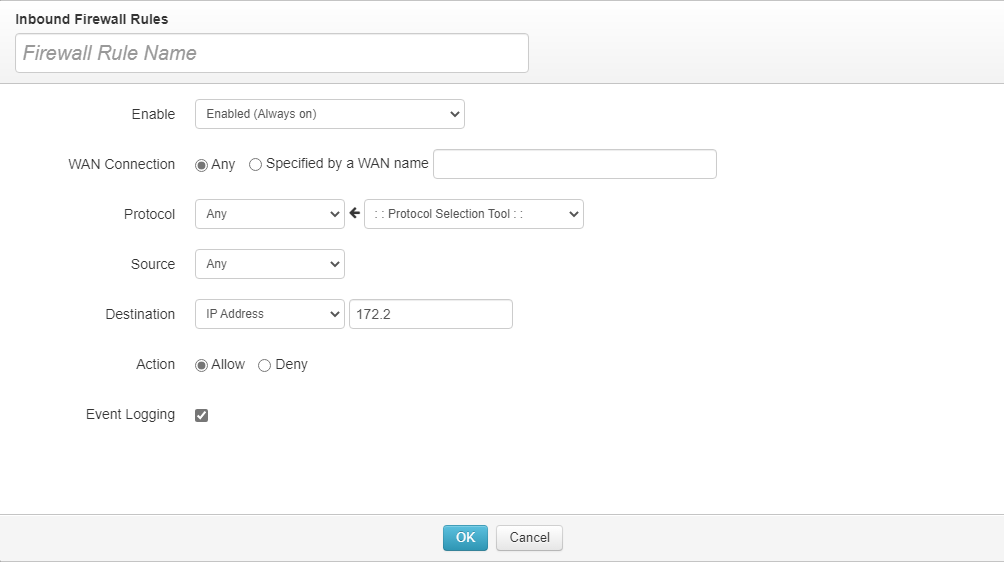Open the Protocol Selection Tool dropdown
The image size is (1004, 562).
473,214
